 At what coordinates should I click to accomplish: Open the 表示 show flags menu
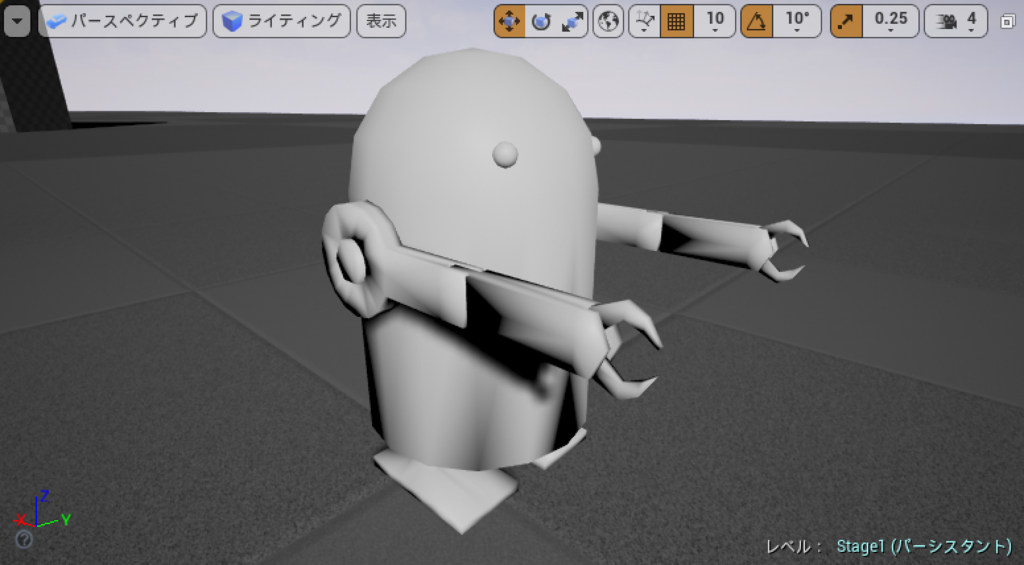point(381,21)
